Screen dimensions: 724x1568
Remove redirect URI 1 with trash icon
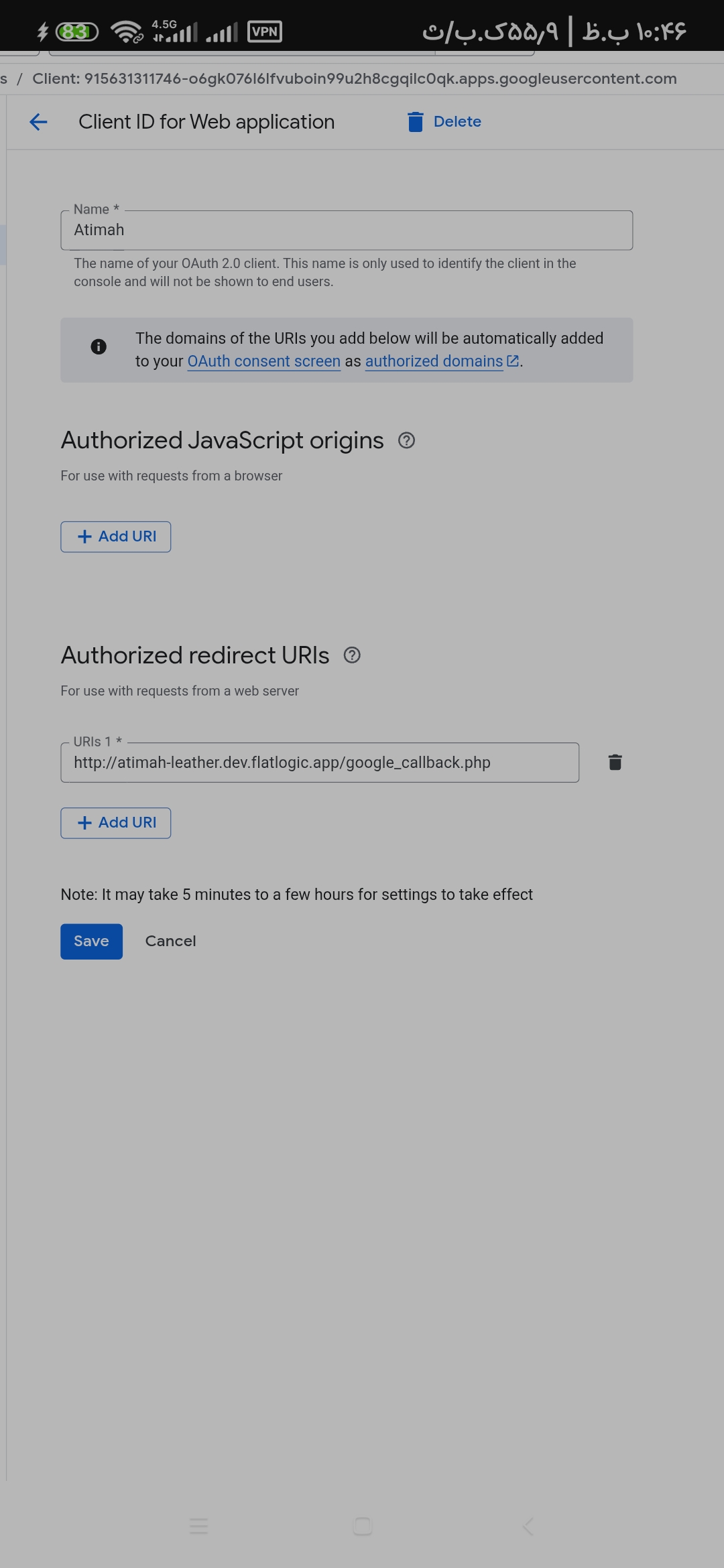[x=615, y=763]
